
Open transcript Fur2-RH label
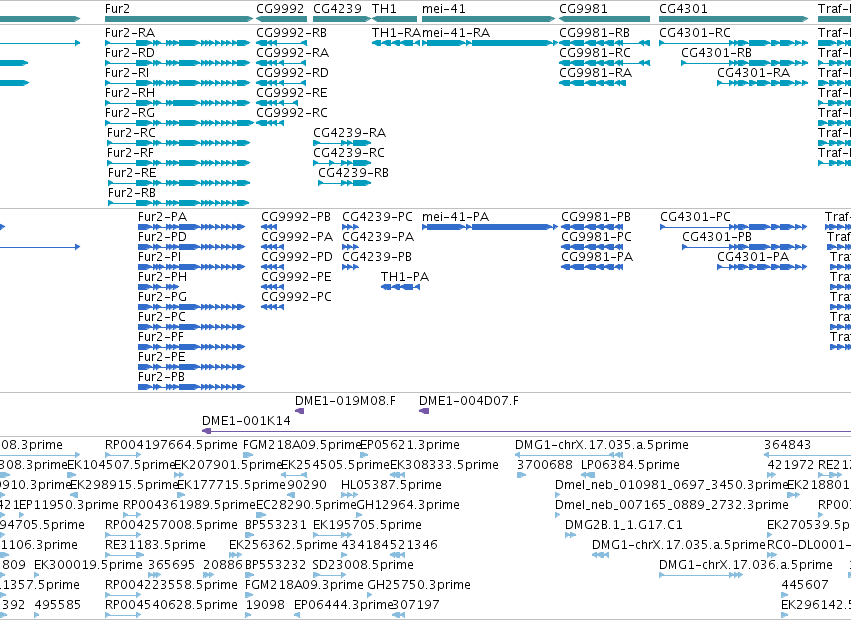[x=130, y=93]
